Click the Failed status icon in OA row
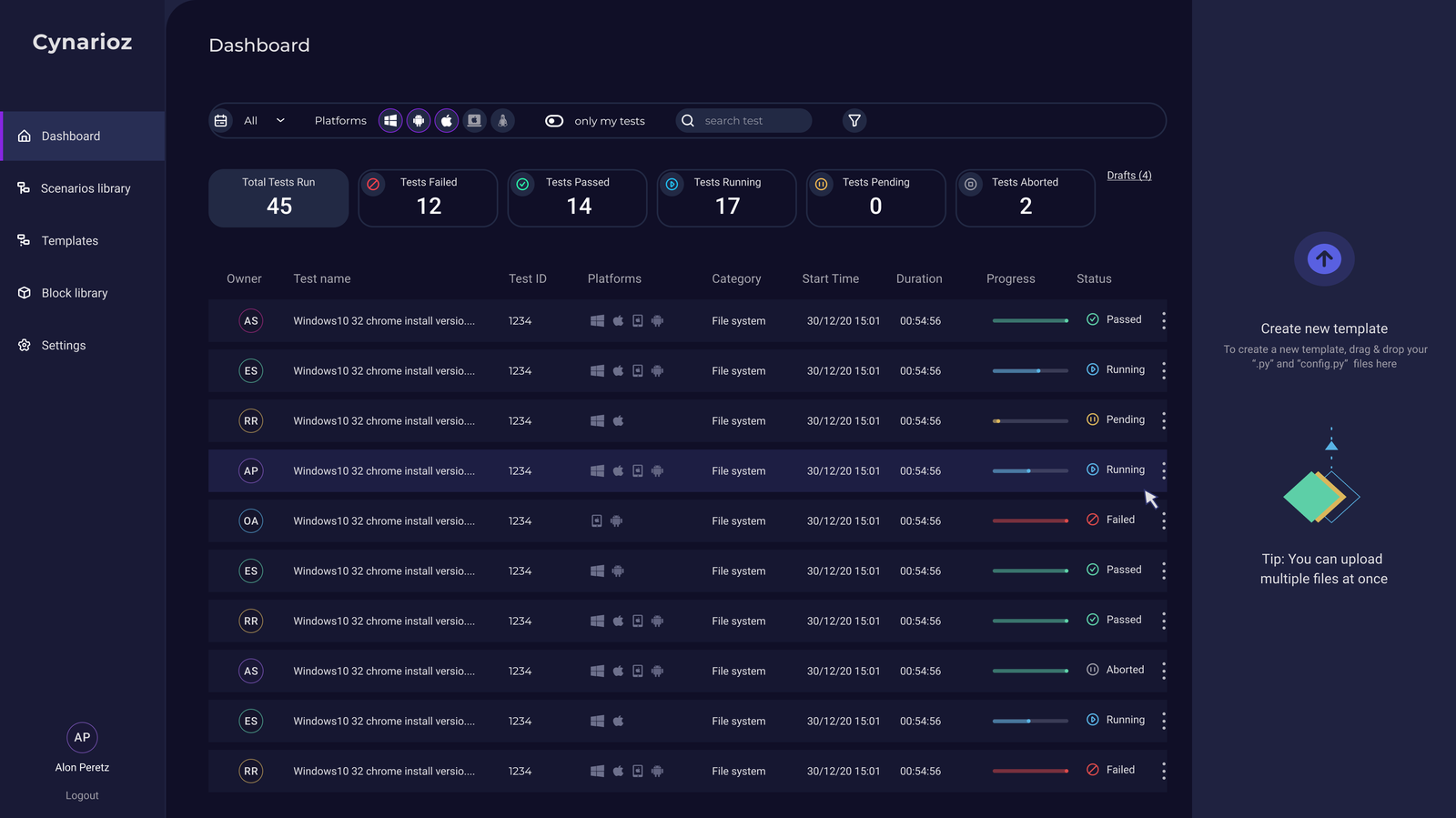Viewport: 1456px width, 818px height. 1093,520
